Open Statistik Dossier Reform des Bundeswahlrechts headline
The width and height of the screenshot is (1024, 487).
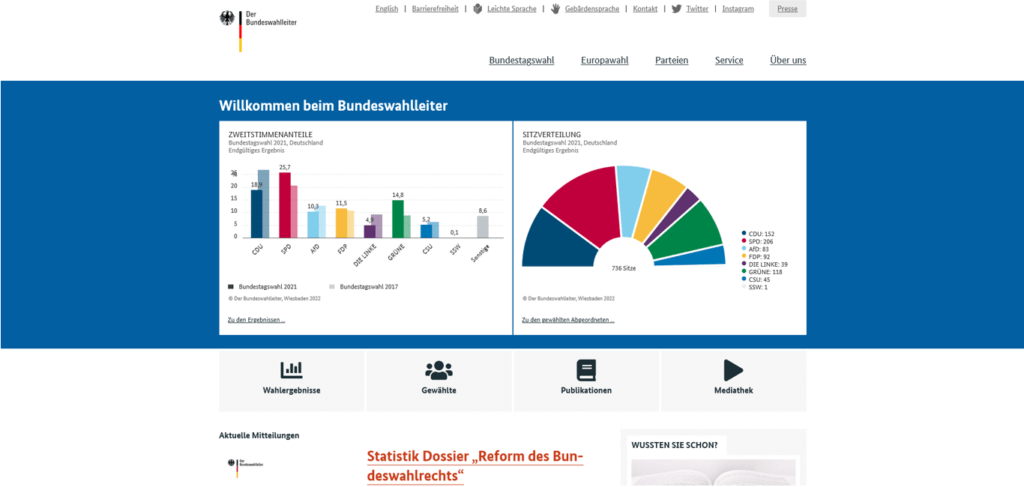pyautogui.click(x=475, y=466)
